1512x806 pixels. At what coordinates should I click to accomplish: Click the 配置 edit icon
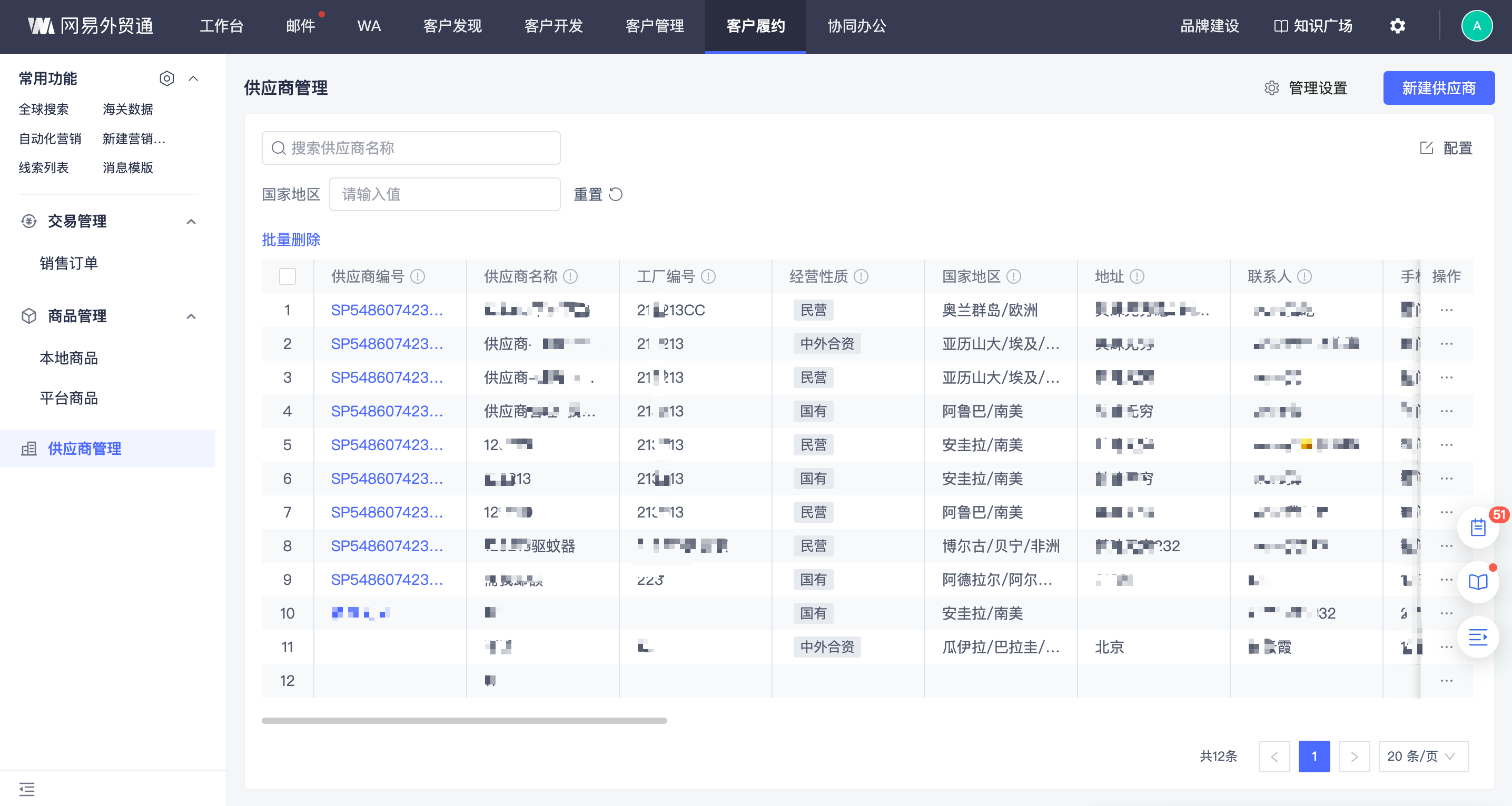[1426, 148]
